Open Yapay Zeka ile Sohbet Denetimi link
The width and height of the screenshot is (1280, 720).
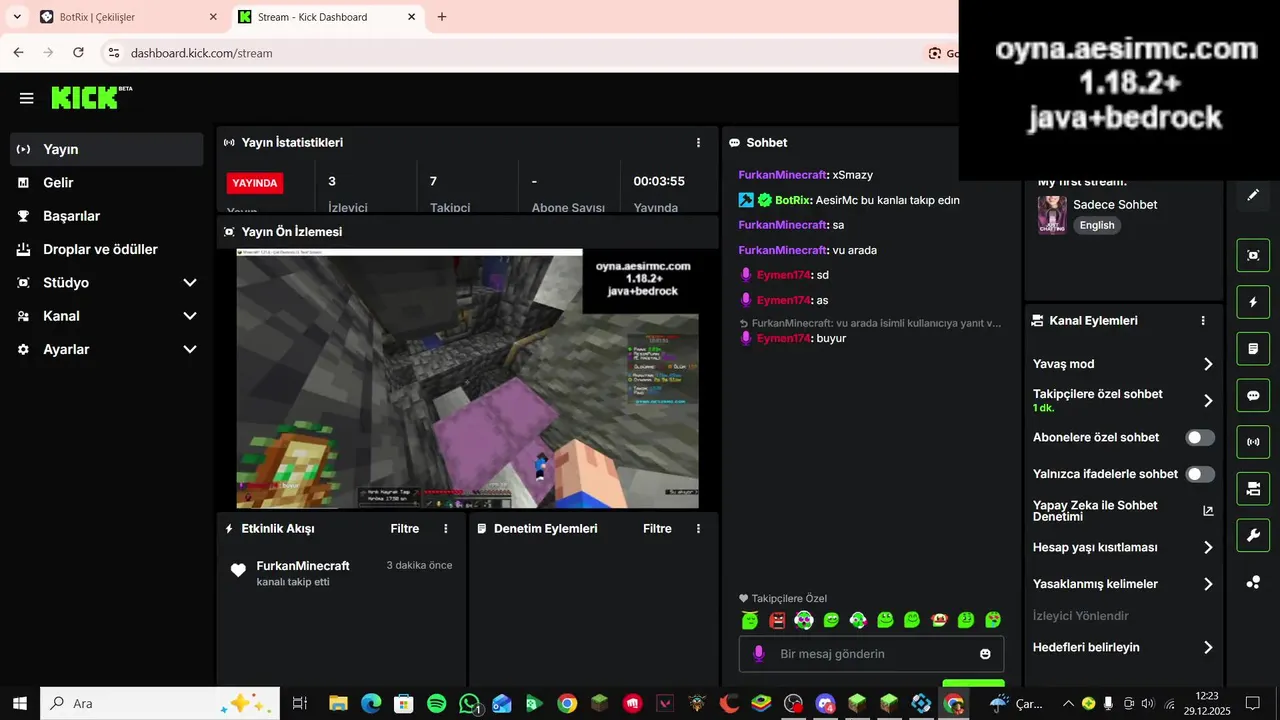1123,511
